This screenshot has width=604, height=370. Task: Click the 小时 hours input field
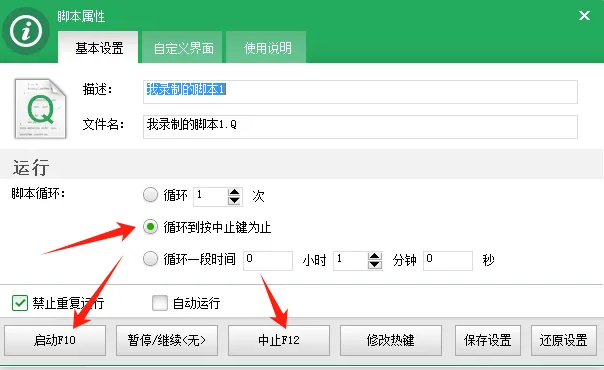pos(268,261)
